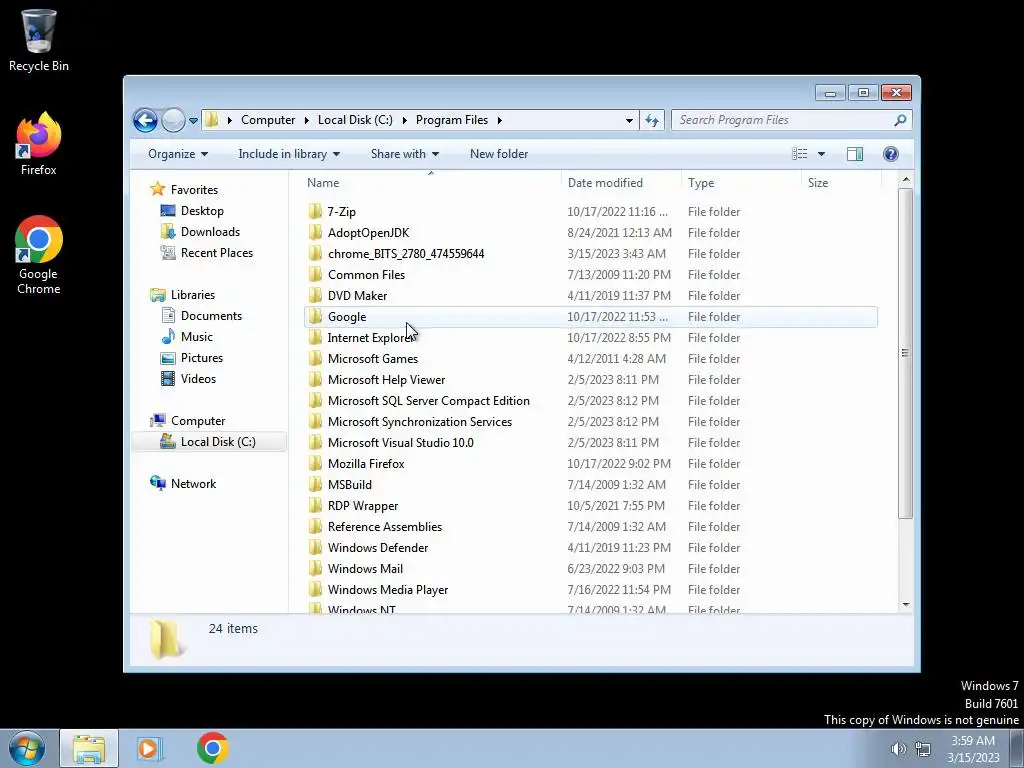
Task: Select the Recycle Bin desktop icon
Action: (39, 40)
